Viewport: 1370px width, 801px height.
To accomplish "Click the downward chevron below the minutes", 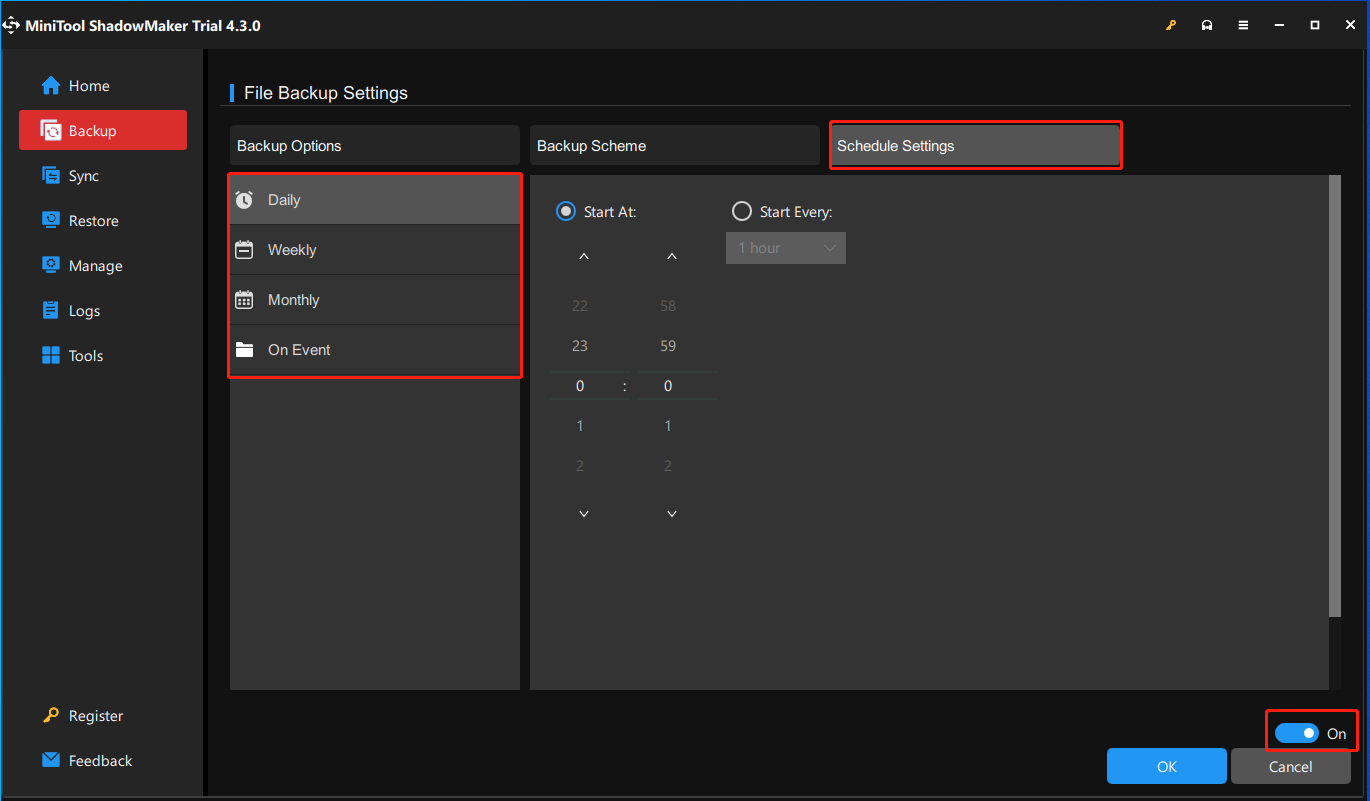I will coord(669,513).
